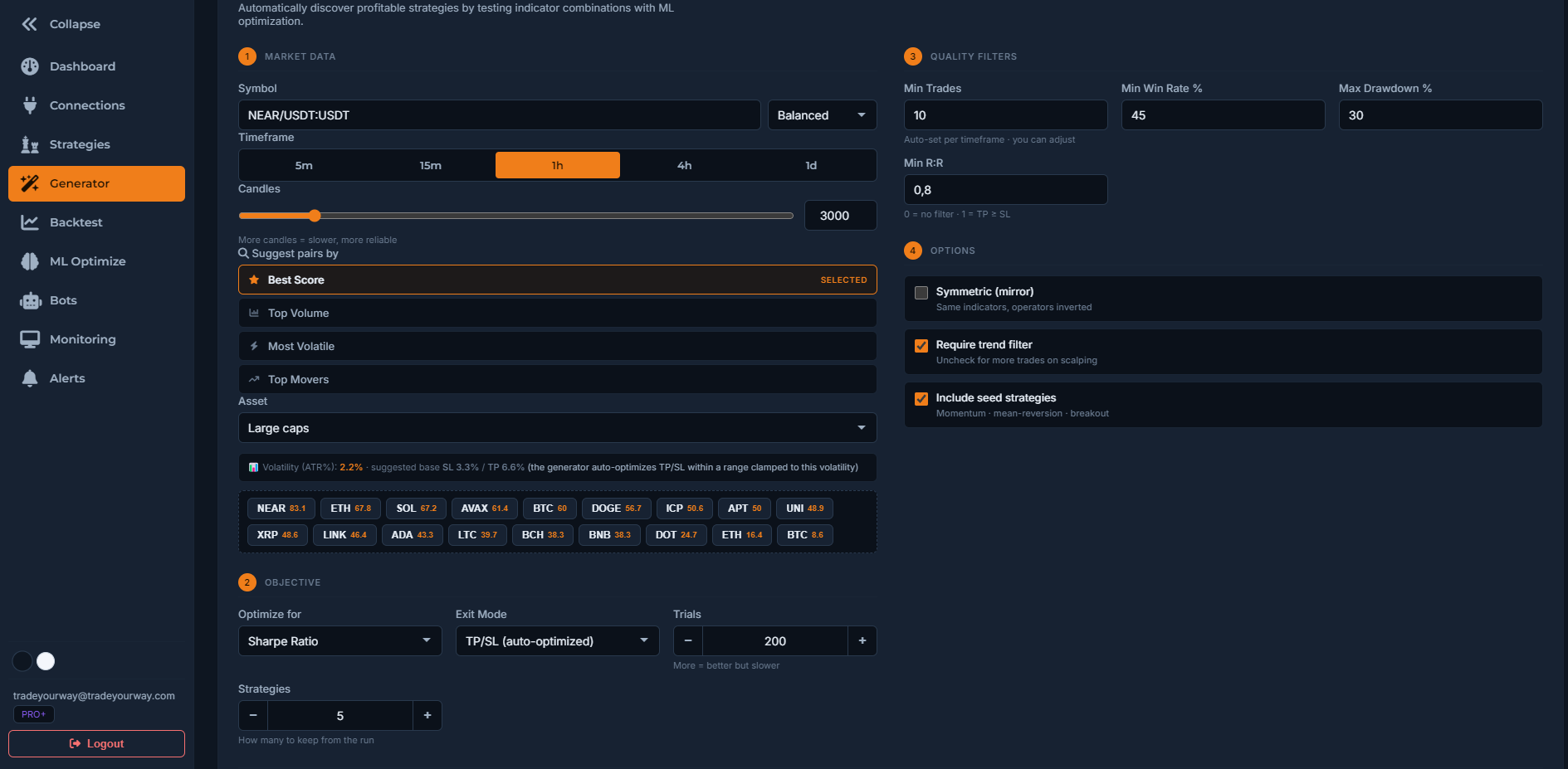Image resolution: width=1568 pixels, height=769 pixels.
Task: Decrease Strategies count with the minus button
Action: (253, 715)
